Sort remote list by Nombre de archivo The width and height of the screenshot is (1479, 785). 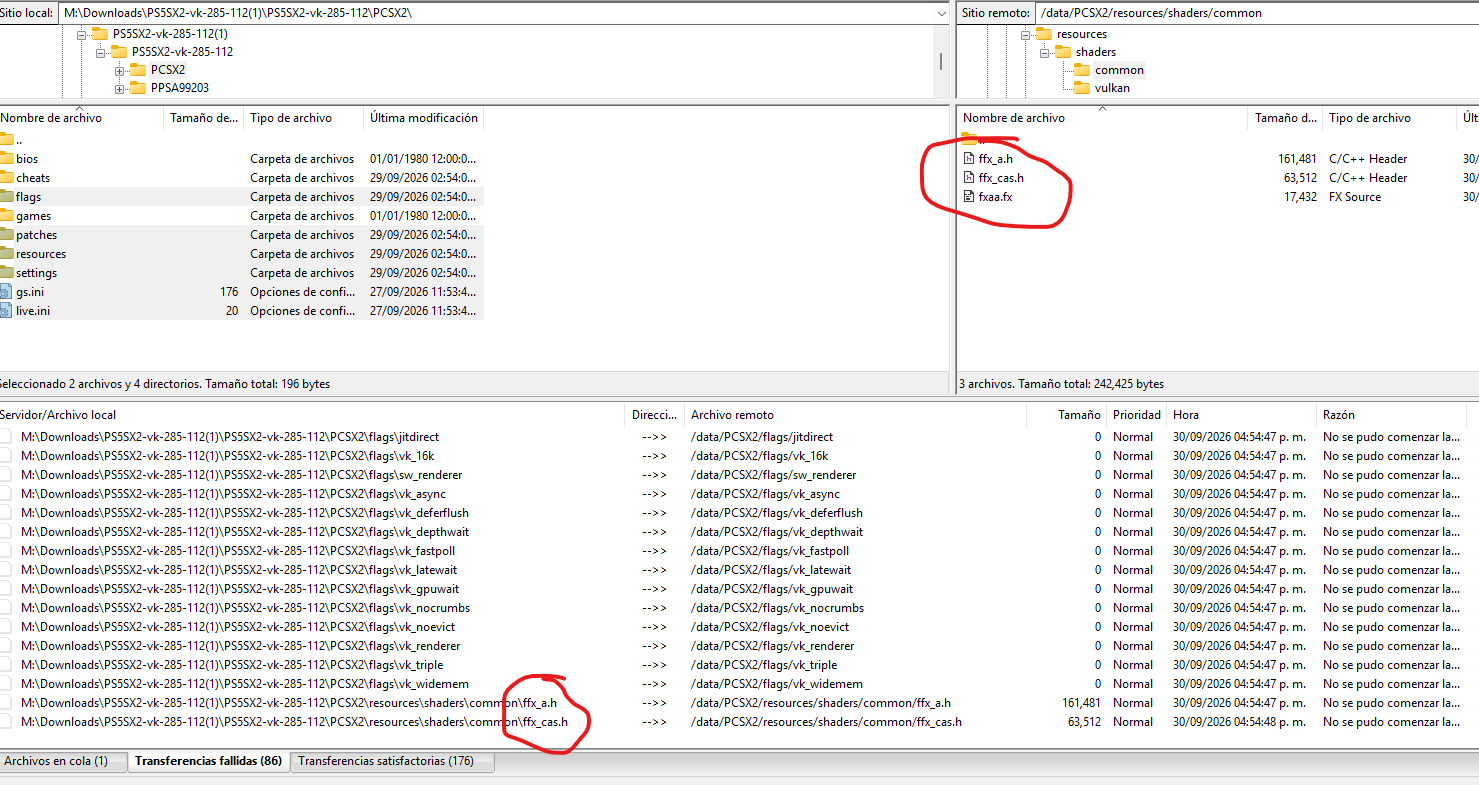(1102, 118)
